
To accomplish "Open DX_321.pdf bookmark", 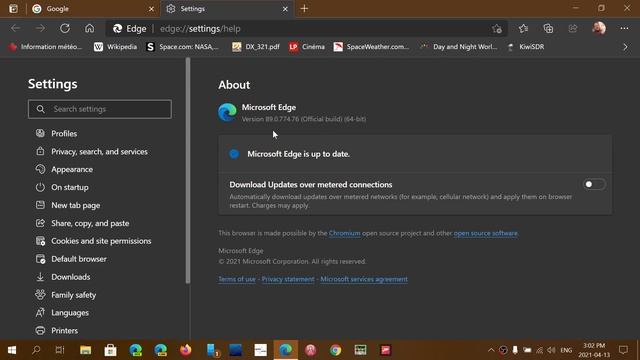I will tap(256, 47).
